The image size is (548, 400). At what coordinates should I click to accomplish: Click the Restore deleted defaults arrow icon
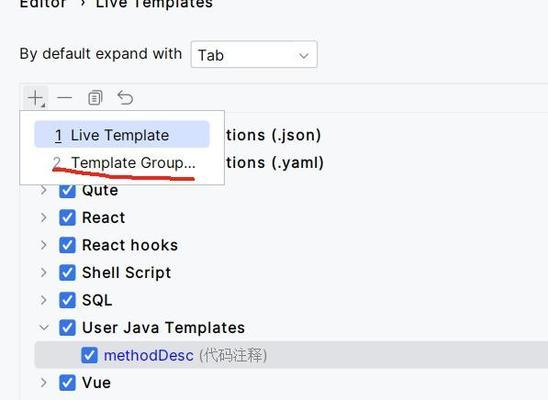(125, 98)
